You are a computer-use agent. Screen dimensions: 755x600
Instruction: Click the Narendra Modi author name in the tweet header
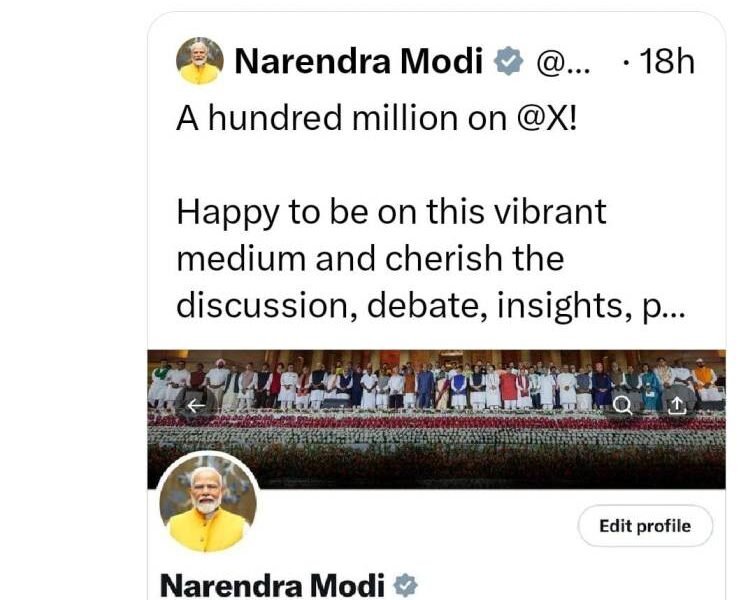pyautogui.click(x=358, y=62)
